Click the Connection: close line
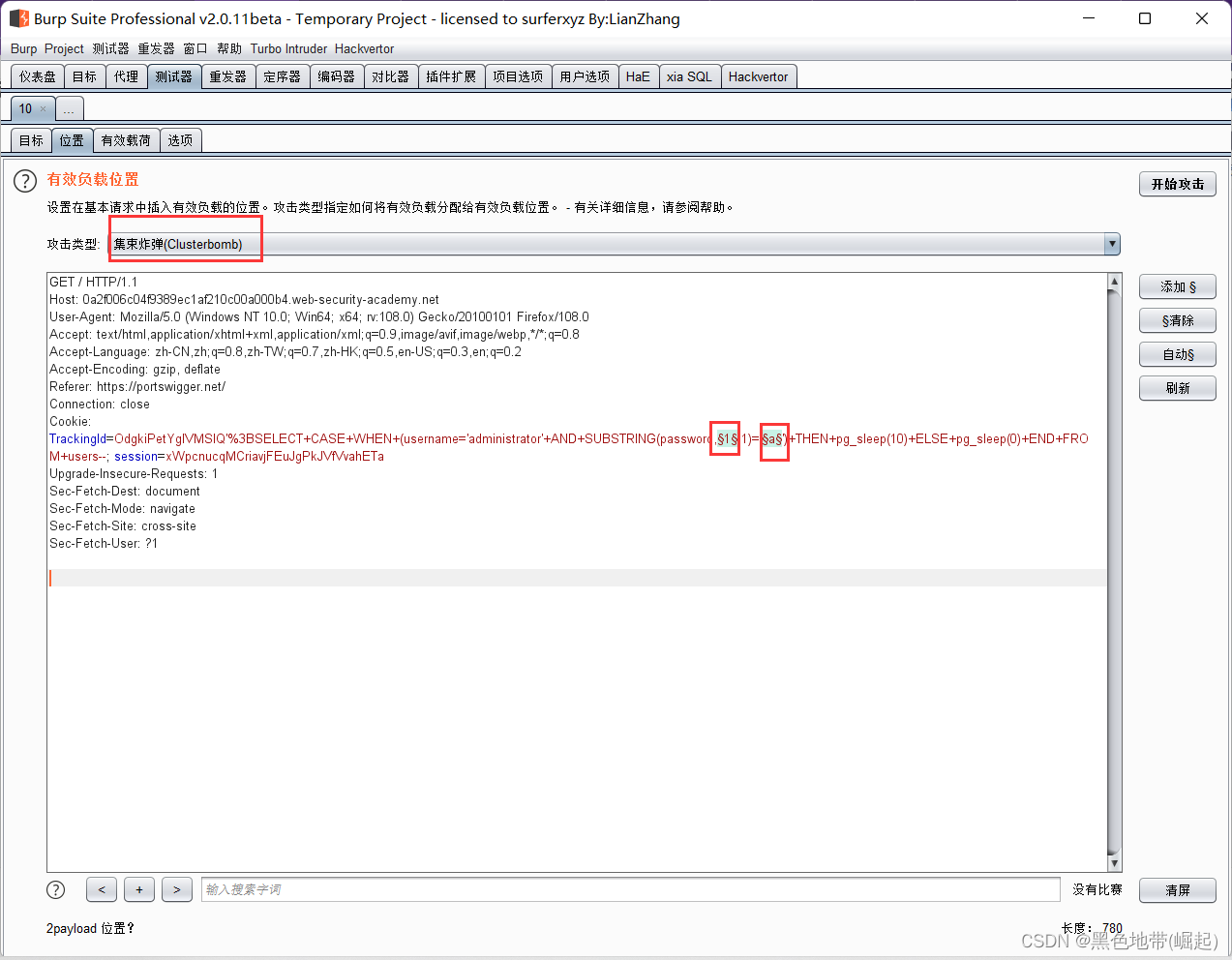This screenshot has width=1232, height=960. [100, 405]
